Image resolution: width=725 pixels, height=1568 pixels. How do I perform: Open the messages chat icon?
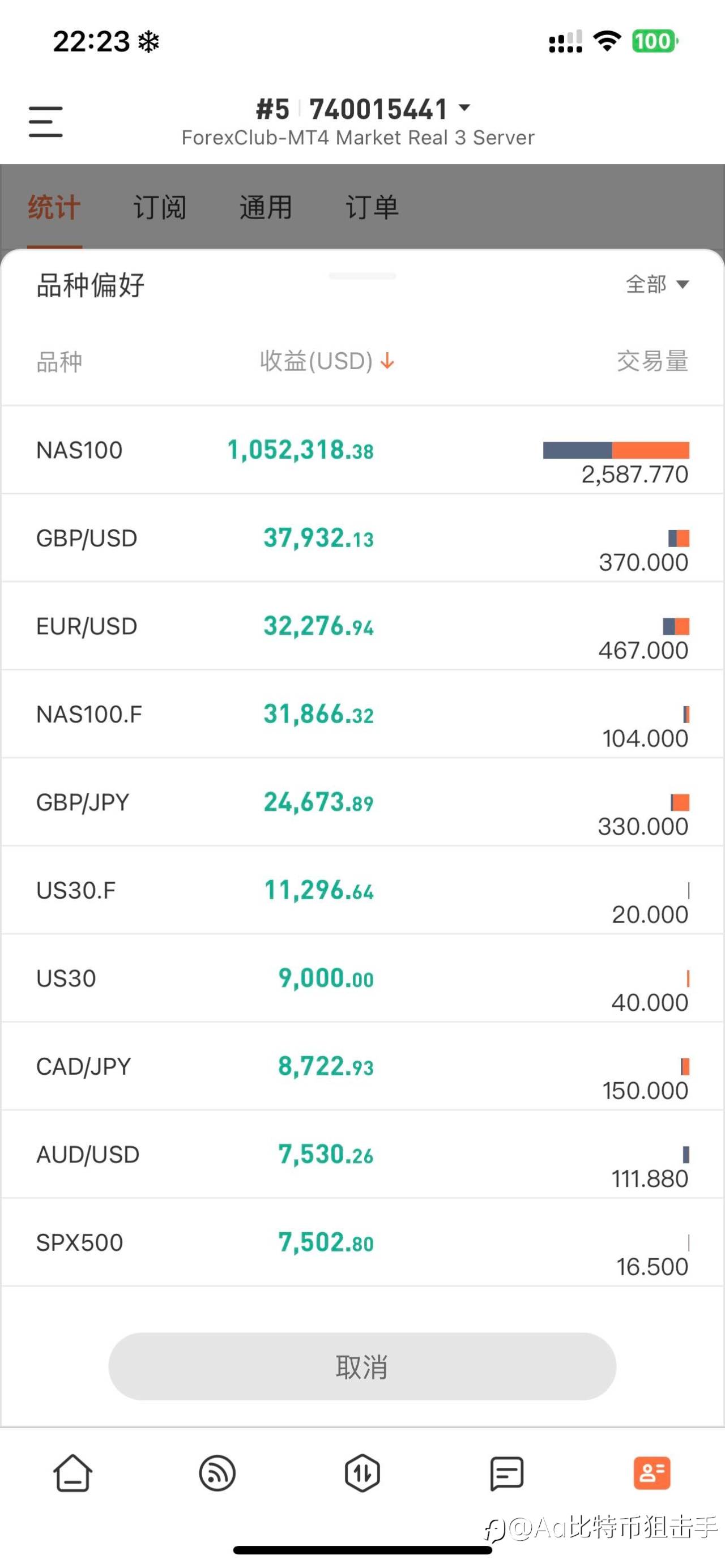[x=506, y=1473]
